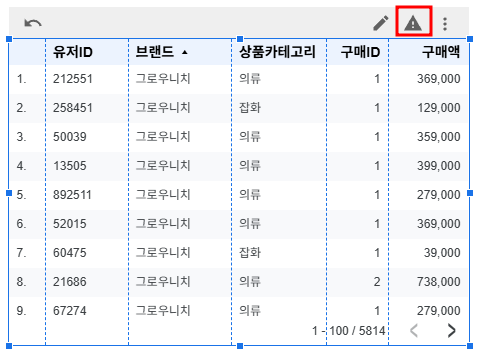
Task: Sort by the 구매액 column header
Action: point(441,52)
